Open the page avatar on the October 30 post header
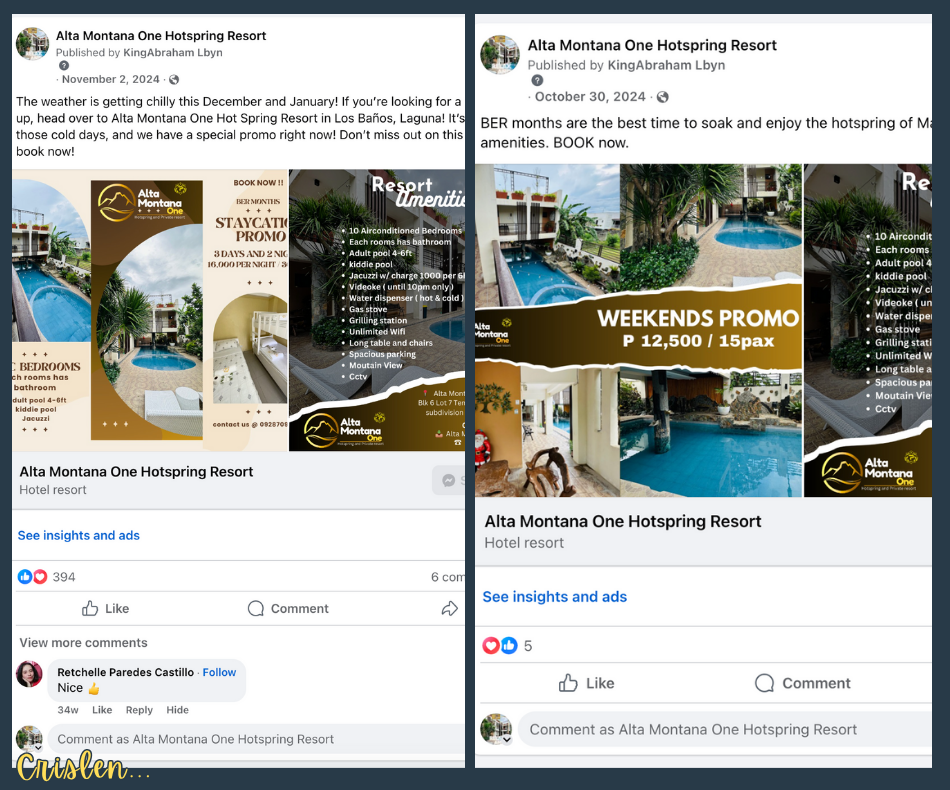Screen dimensions: 950x790 [500, 55]
